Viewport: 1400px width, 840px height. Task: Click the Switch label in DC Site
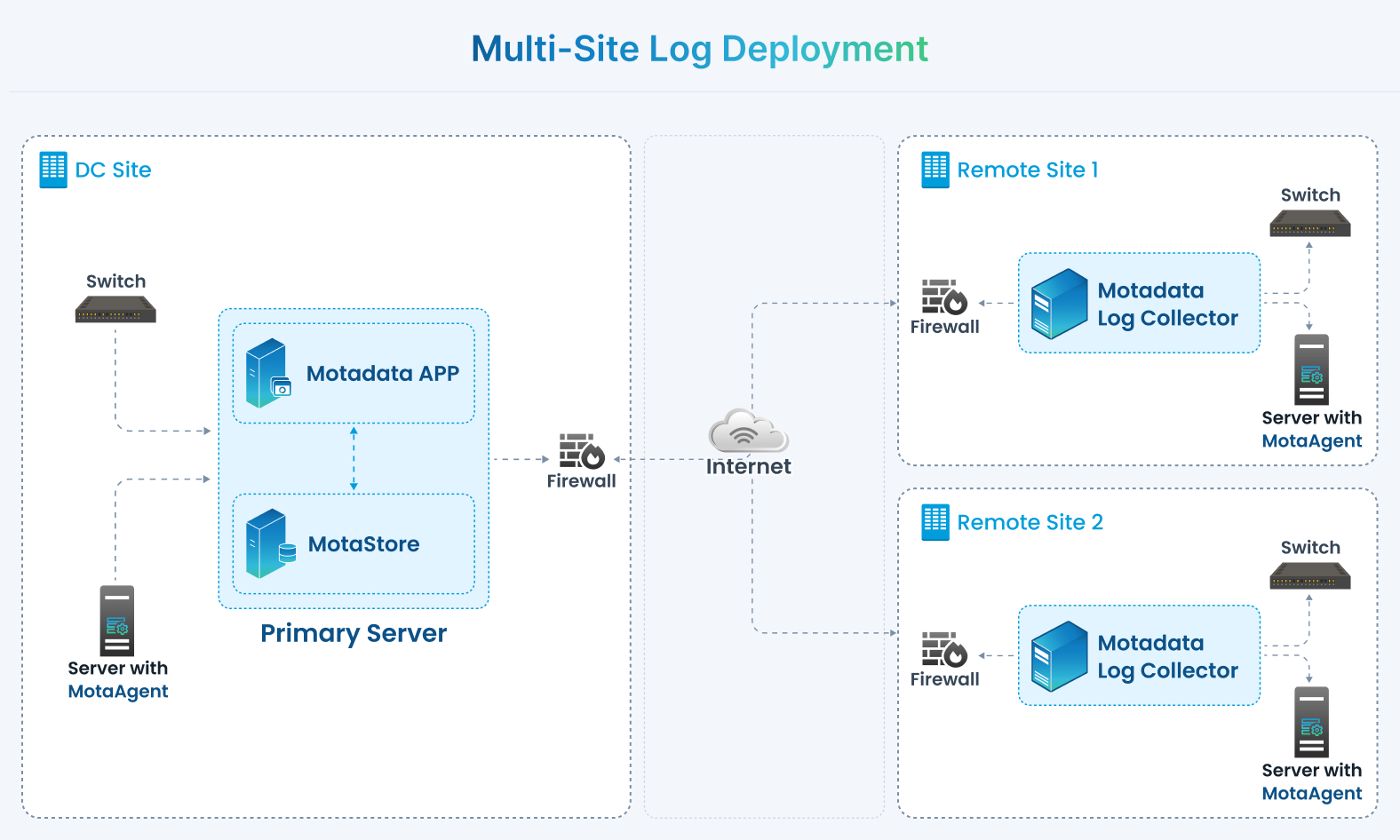[x=116, y=281]
